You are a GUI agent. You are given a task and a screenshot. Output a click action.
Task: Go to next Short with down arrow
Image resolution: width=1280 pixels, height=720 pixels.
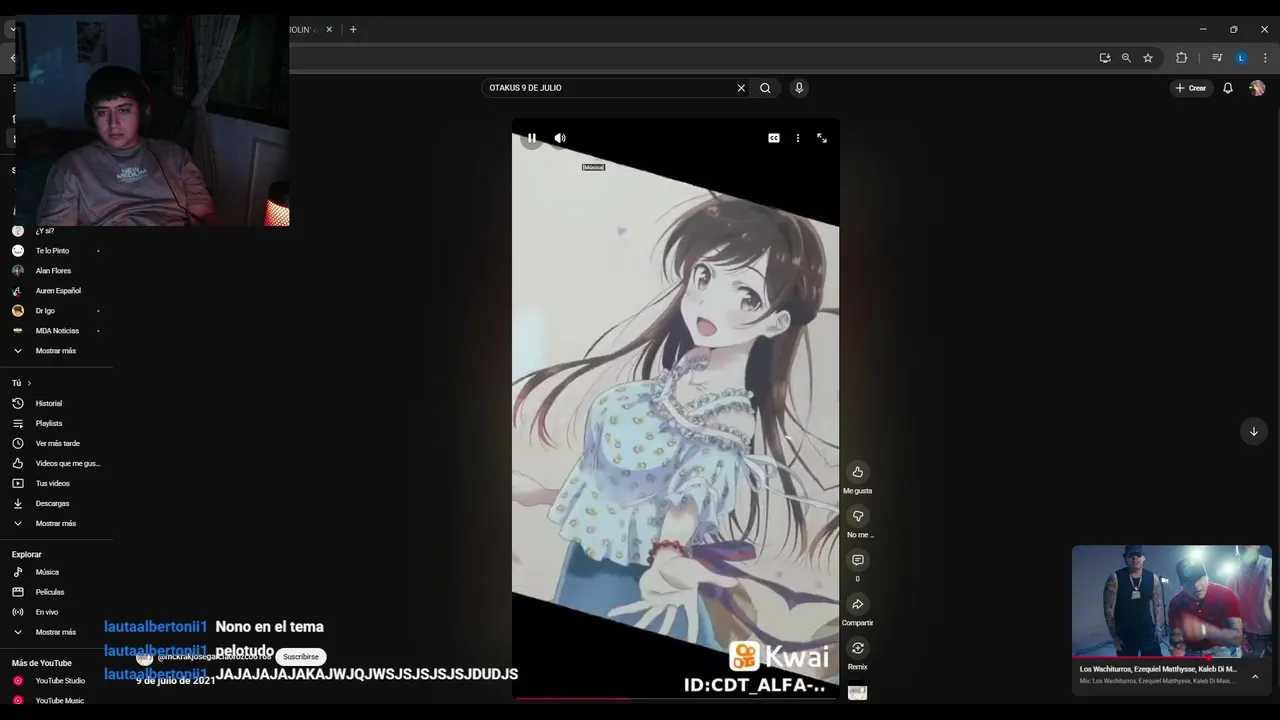point(1253,431)
